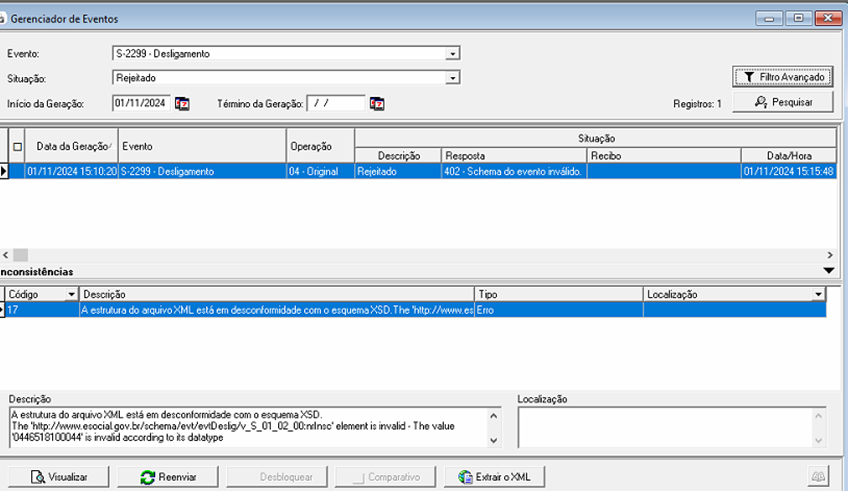Open the Filtro Avançado filter

pos(783,76)
